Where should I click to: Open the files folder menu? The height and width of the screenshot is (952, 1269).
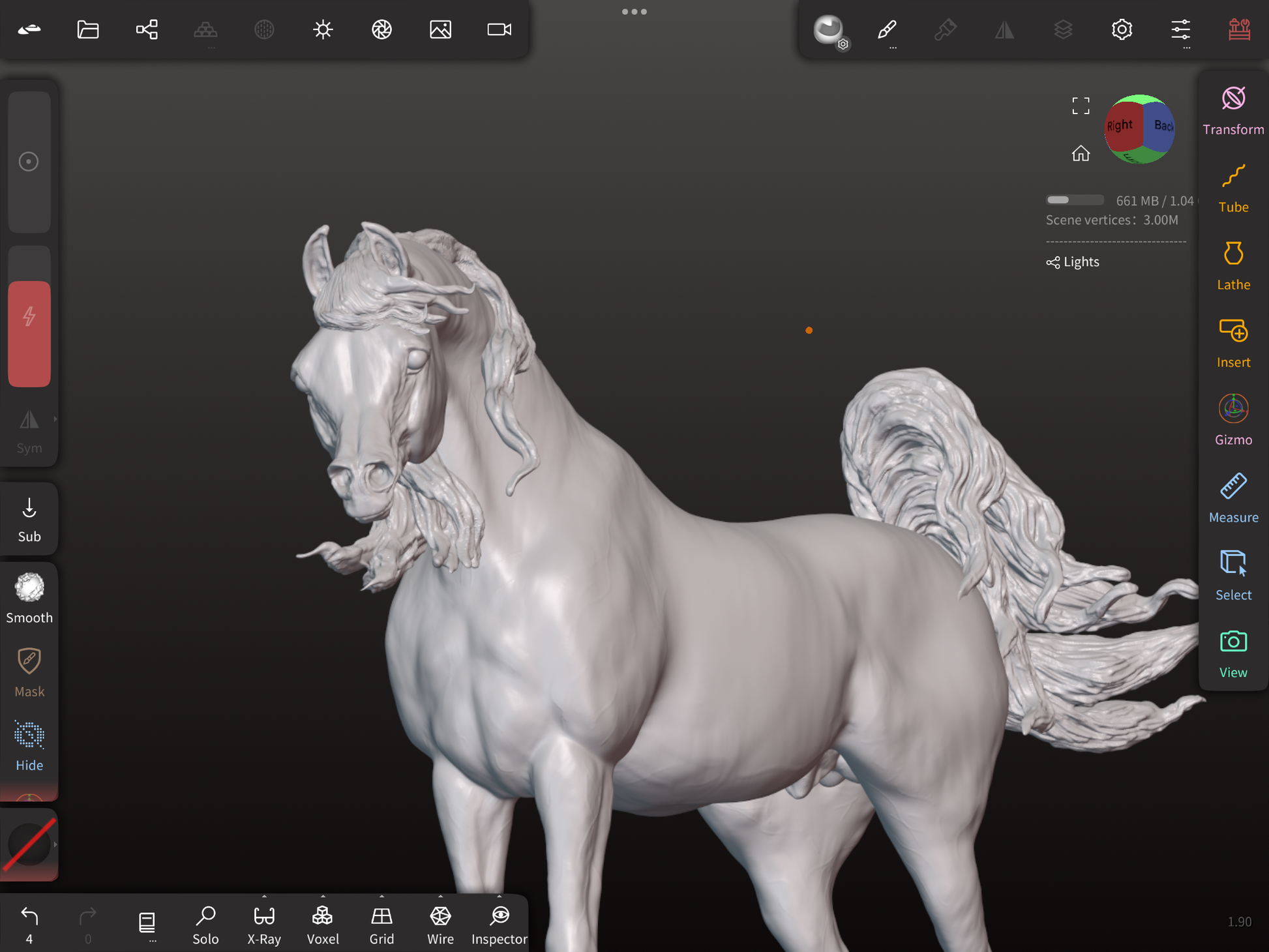point(88,29)
